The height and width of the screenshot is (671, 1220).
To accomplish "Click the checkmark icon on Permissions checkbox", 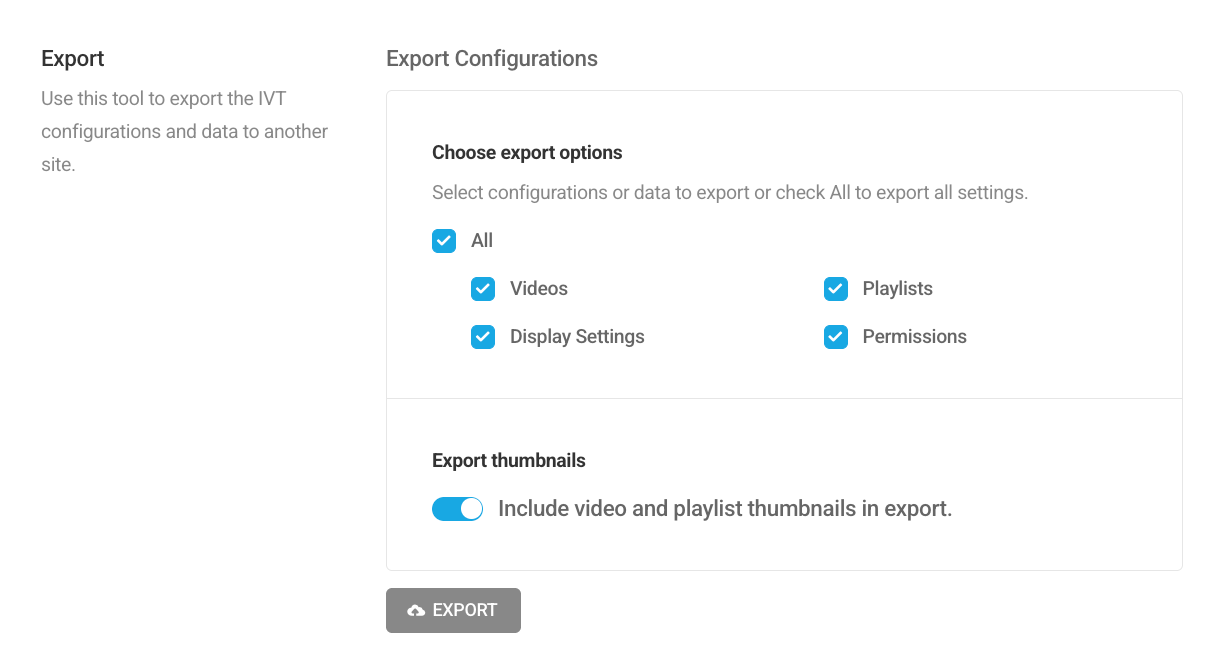I will click(x=835, y=336).
